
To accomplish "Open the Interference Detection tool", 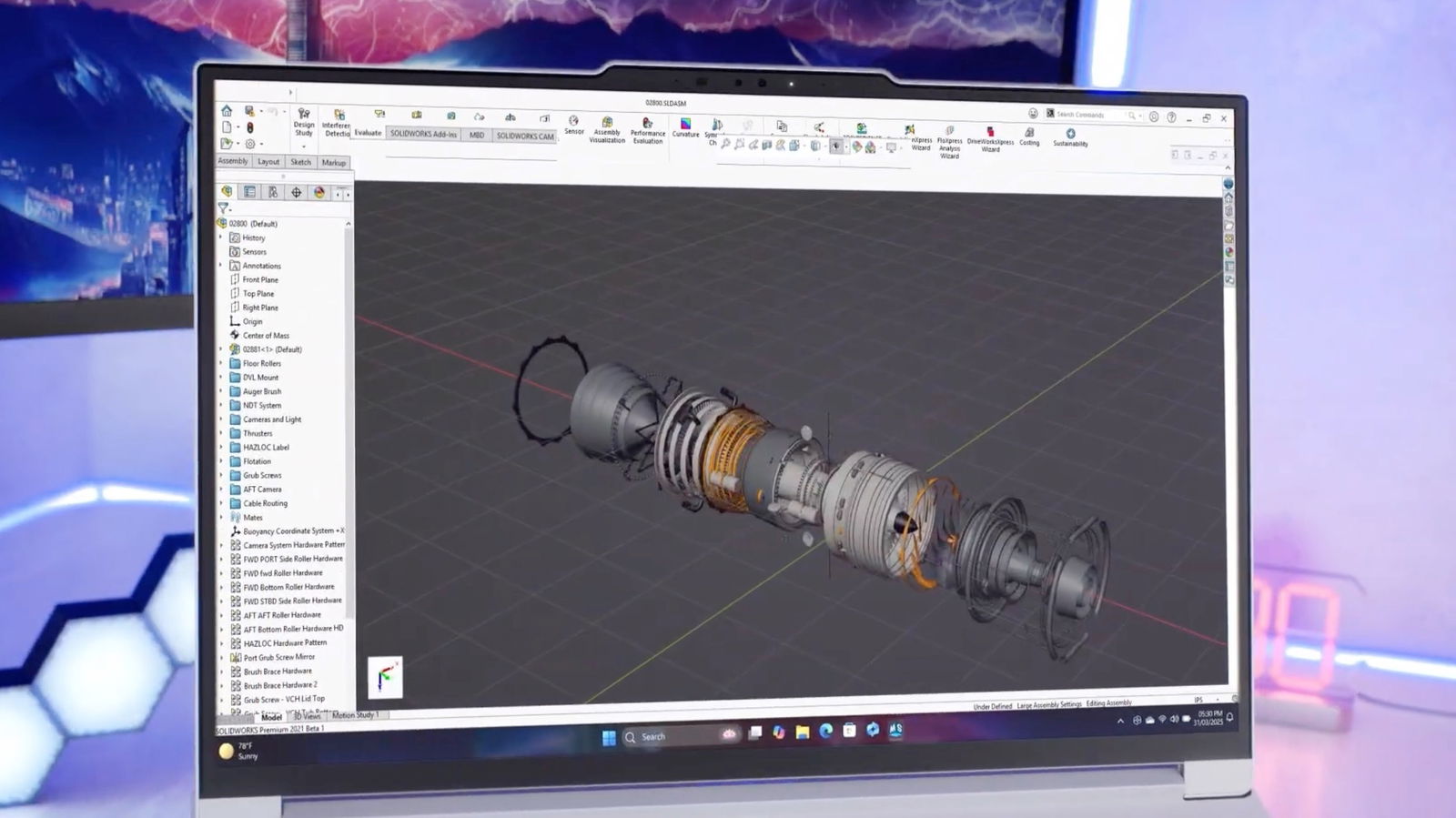I will coord(338,124).
